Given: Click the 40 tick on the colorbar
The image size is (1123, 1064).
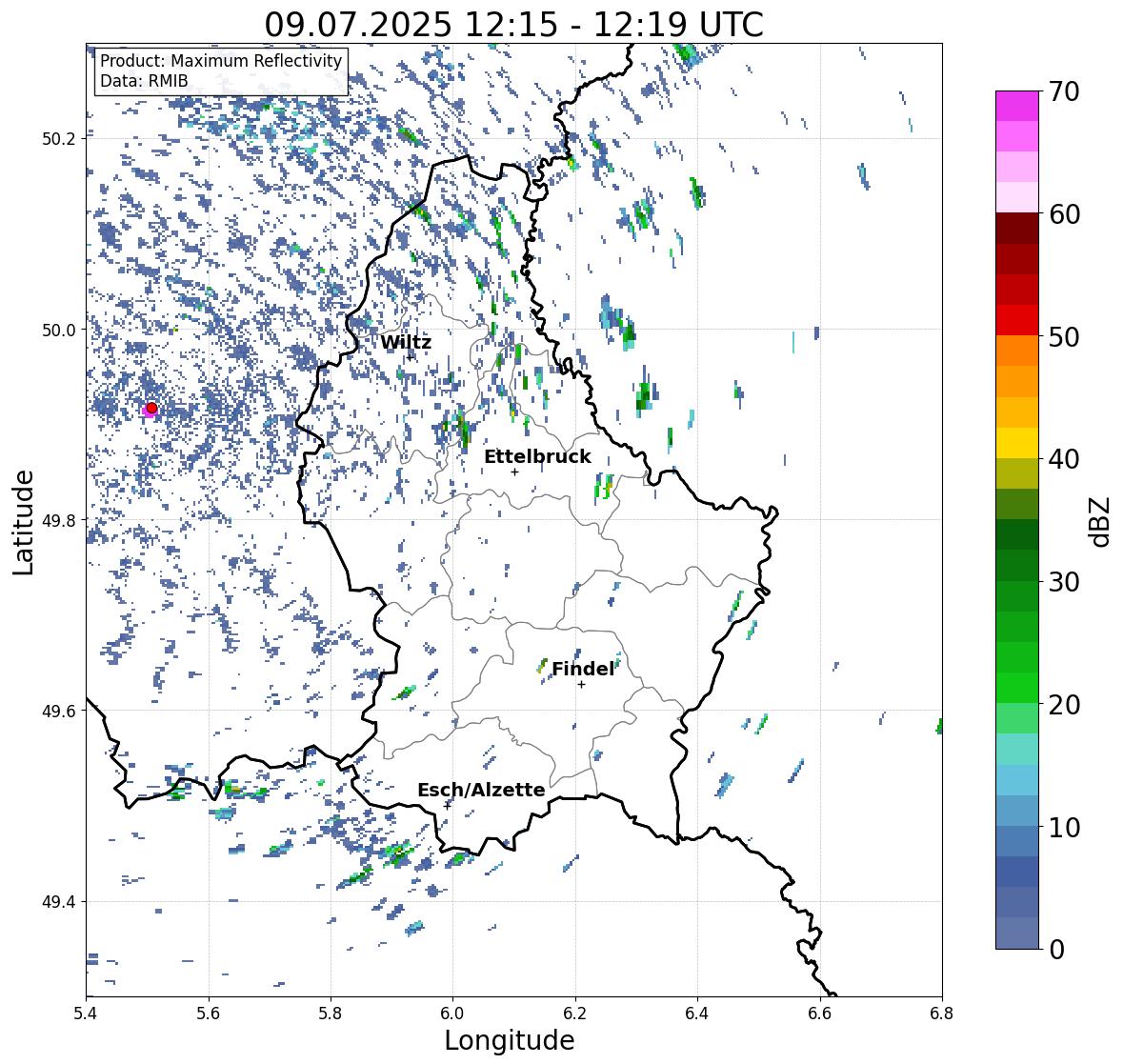Looking at the screenshot, I should tap(1064, 459).
